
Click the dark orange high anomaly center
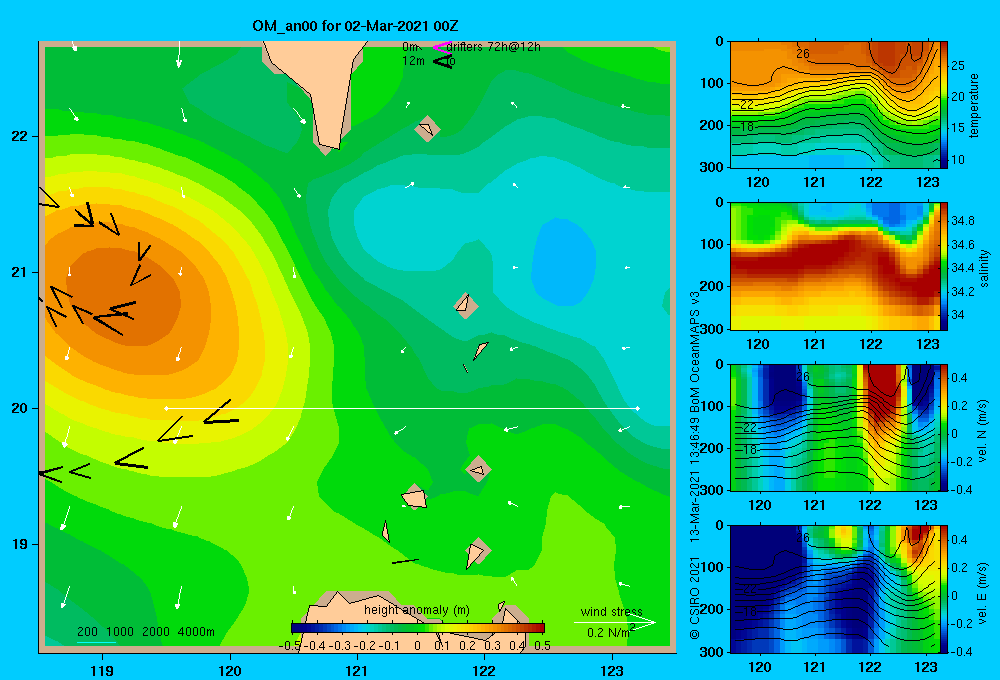(x=124, y=297)
